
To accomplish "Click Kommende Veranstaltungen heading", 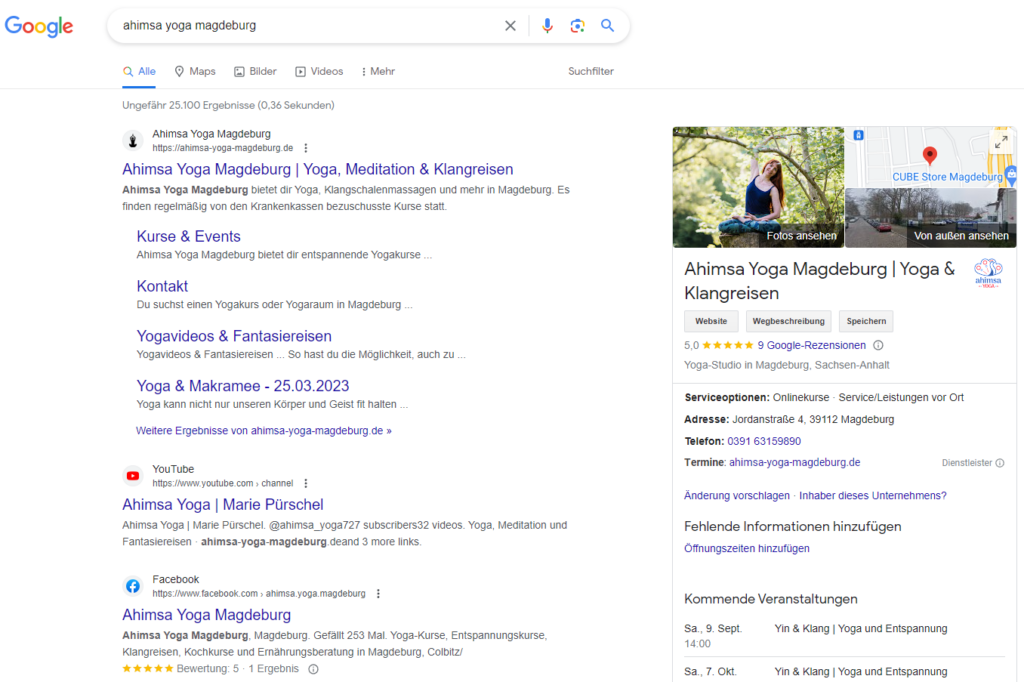I will [771, 599].
